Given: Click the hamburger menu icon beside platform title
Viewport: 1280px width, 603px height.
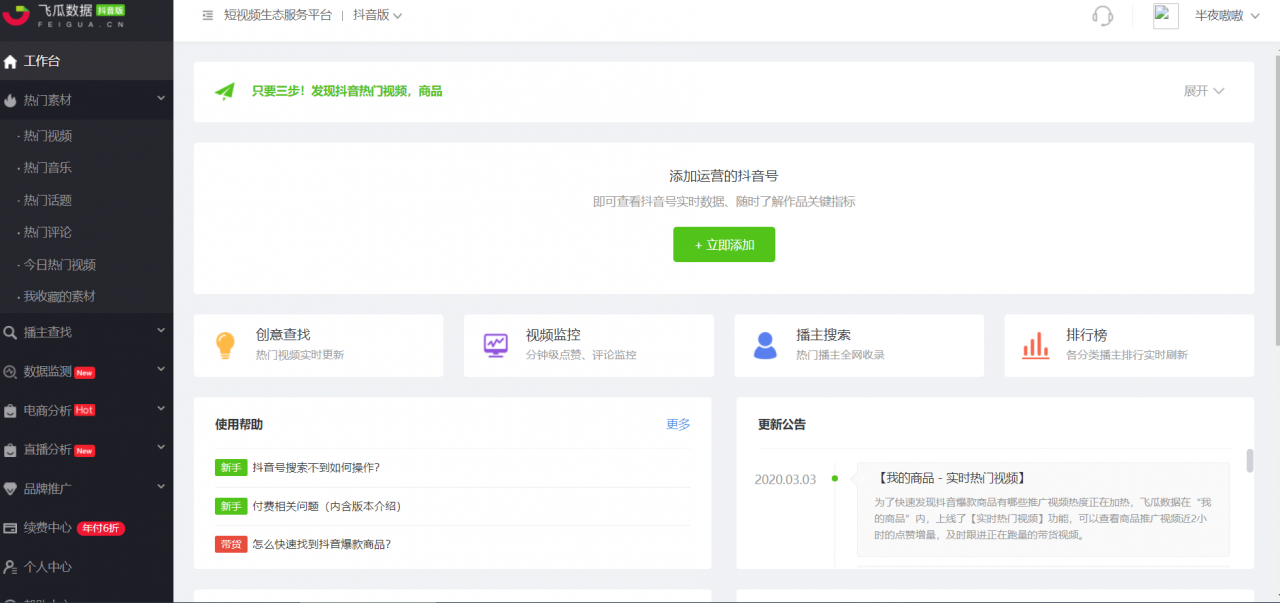Looking at the screenshot, I should click(207, 16).
